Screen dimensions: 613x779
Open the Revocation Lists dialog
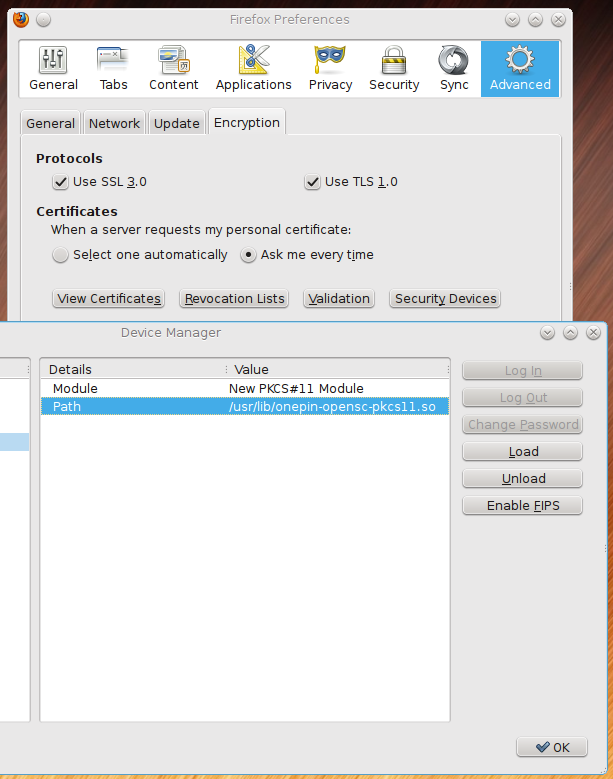[234, 299]
